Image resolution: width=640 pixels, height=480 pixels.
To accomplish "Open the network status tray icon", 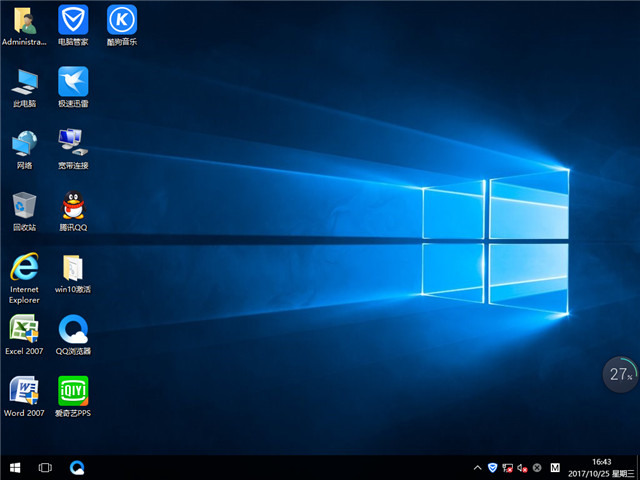I will click(507, 467).
